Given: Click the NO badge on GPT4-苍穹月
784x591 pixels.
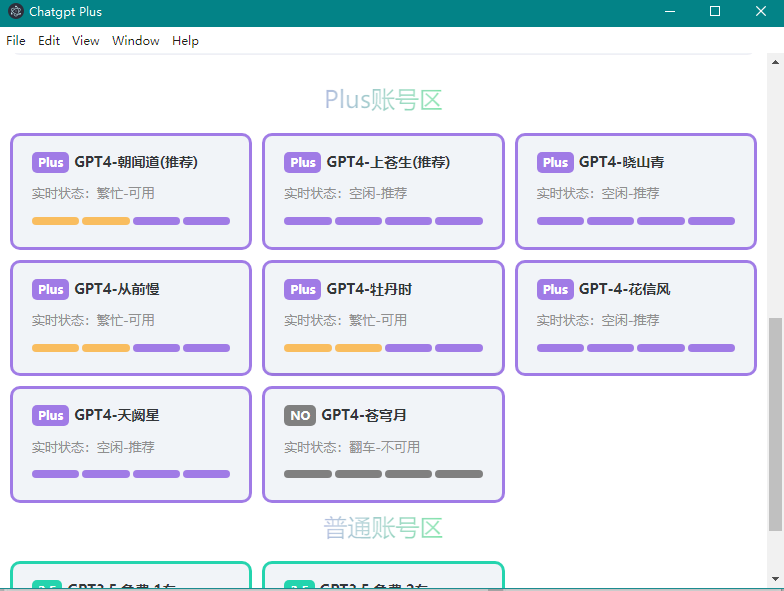Looking at the screenshot, I should pos(300,416).
